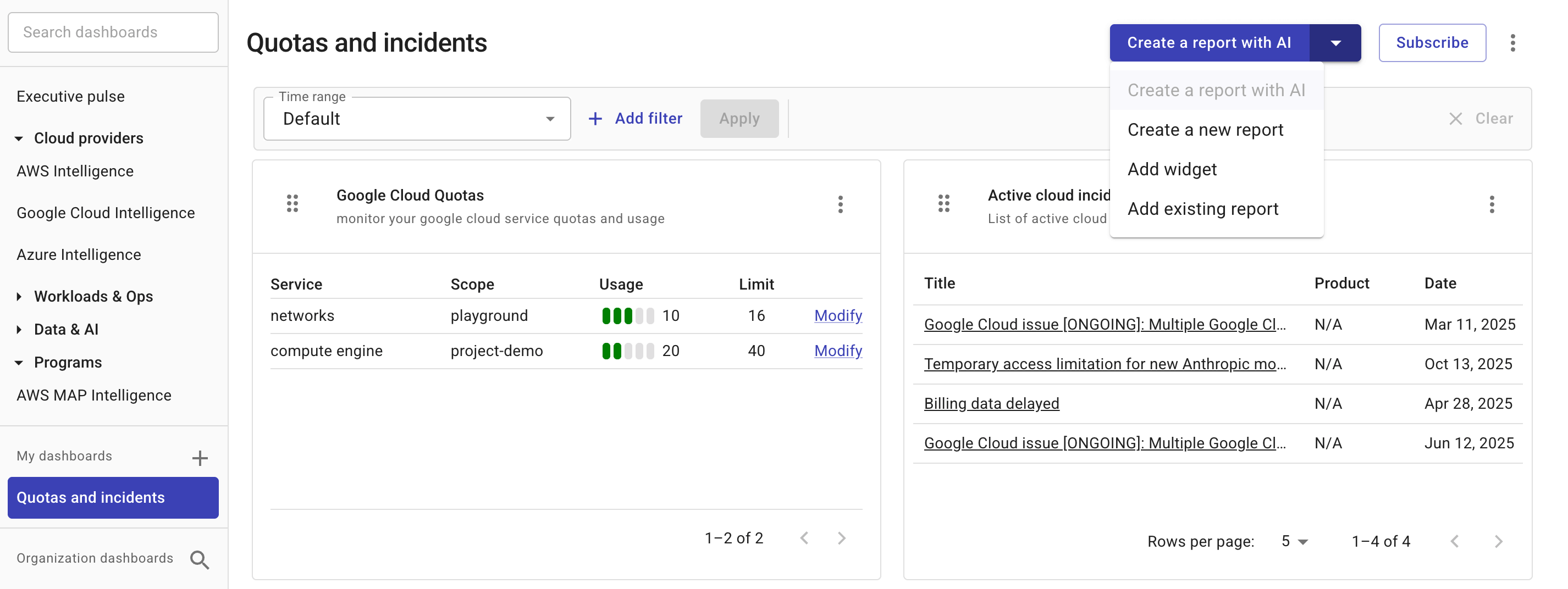Open the Active cloud incidents widget options menu
Viewport: 1568px width, 589px height.
1491,204
